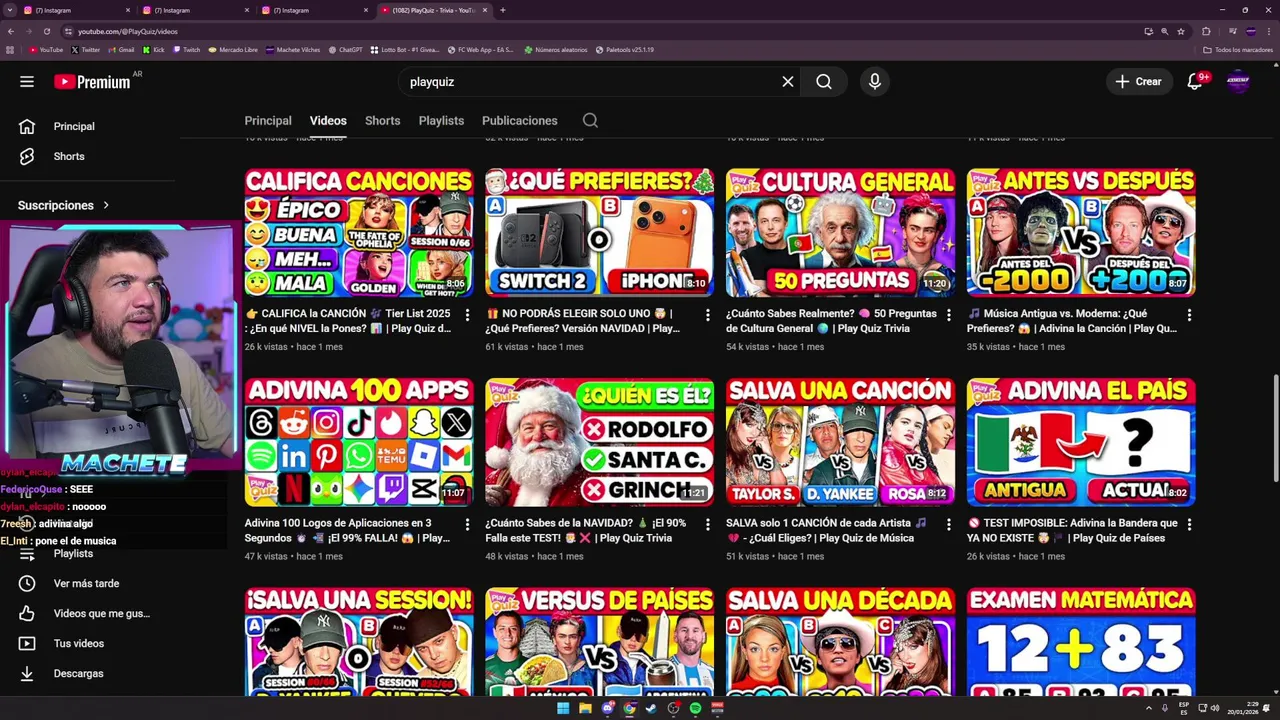Open the notifications bell
This screenshot has width=1280, height=720.
click(x=1195, y=82)
